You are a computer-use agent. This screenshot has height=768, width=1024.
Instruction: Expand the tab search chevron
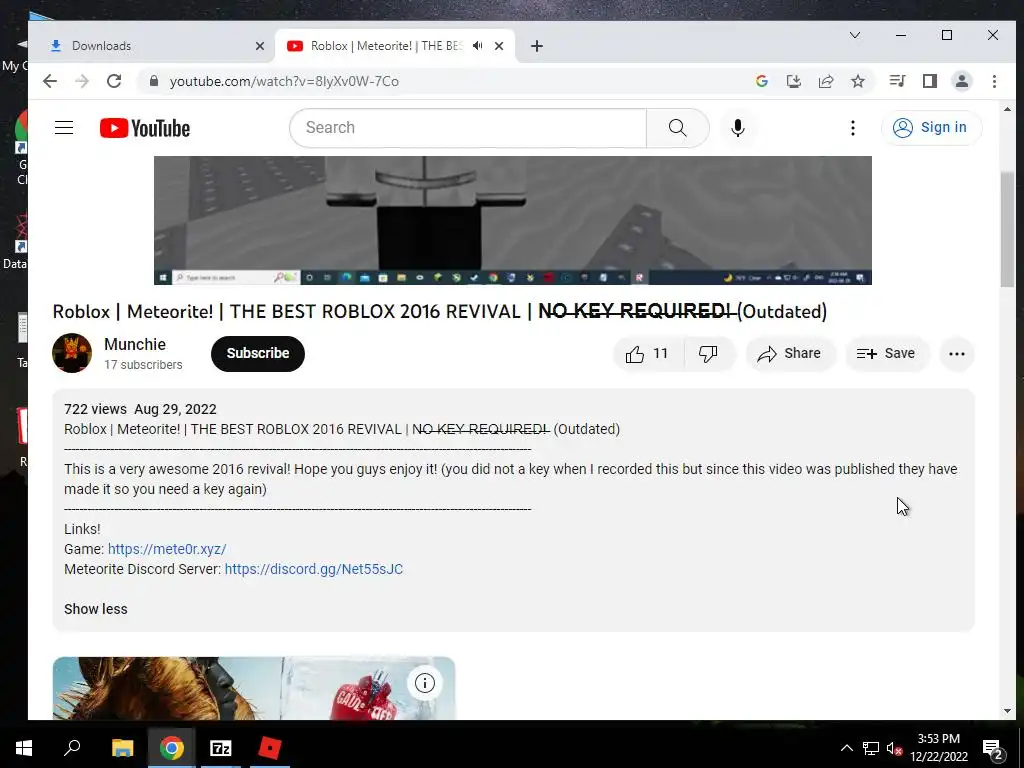coord(855,35)
